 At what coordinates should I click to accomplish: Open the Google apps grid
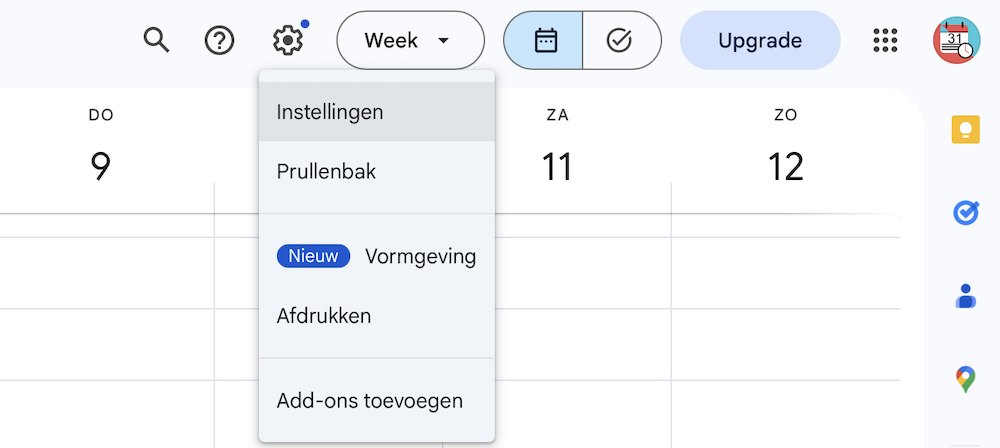(x=885, y=41)
